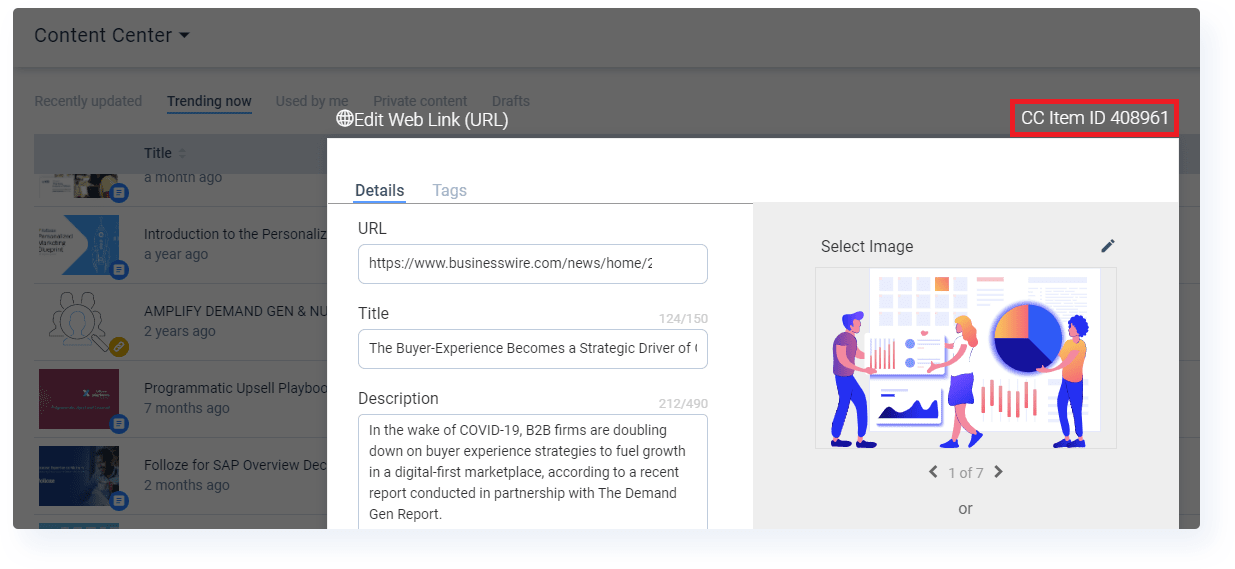Select the Details tab
The width and height of the screenshot is (1235, 569).
click(x=379, y=190)
